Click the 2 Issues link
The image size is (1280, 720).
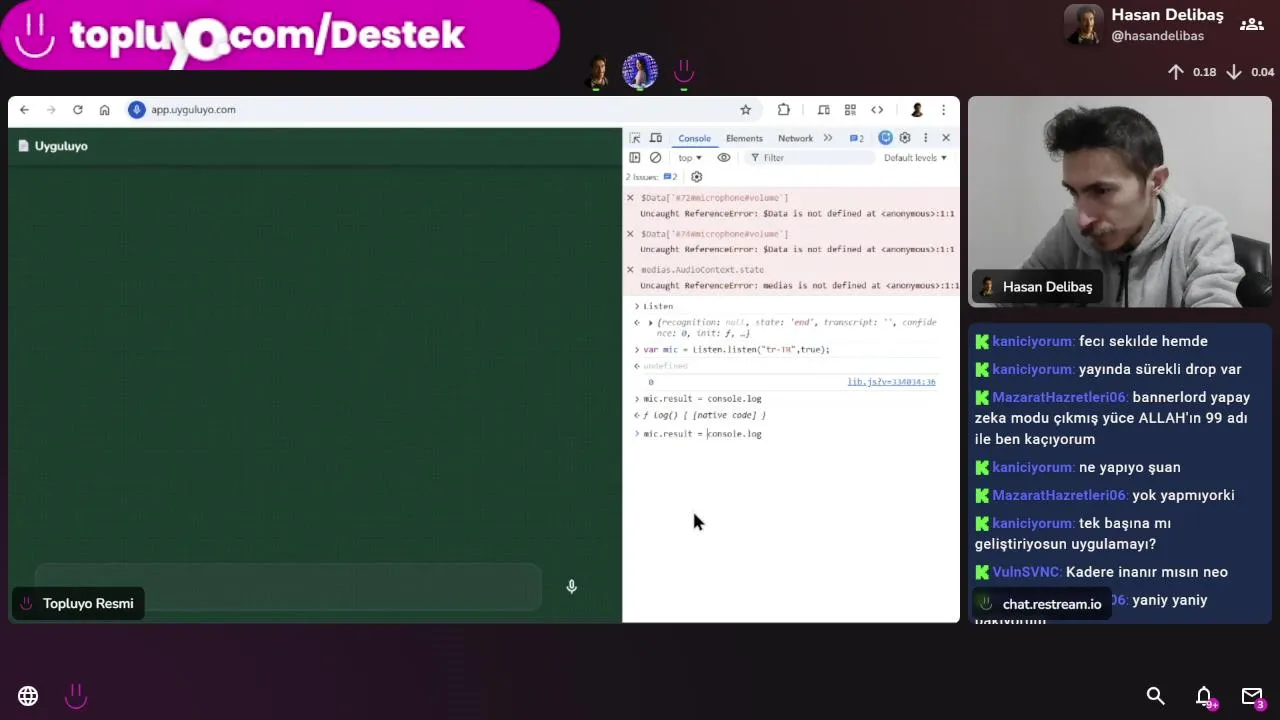(651, 177)
